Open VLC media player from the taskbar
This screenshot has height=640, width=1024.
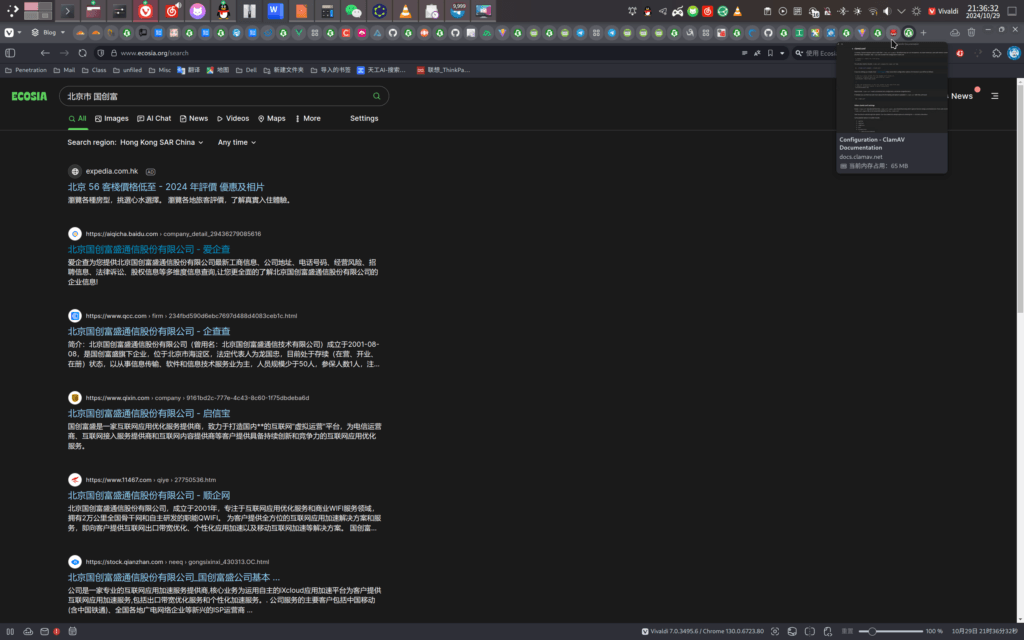pyautogui.click(x=406, y=11)
